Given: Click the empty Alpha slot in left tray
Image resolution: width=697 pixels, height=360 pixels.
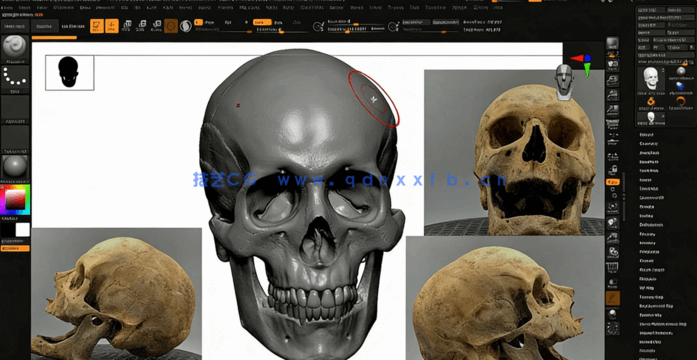Looking at the screenshot, I should pyautogui.click(x=15, y=109).
